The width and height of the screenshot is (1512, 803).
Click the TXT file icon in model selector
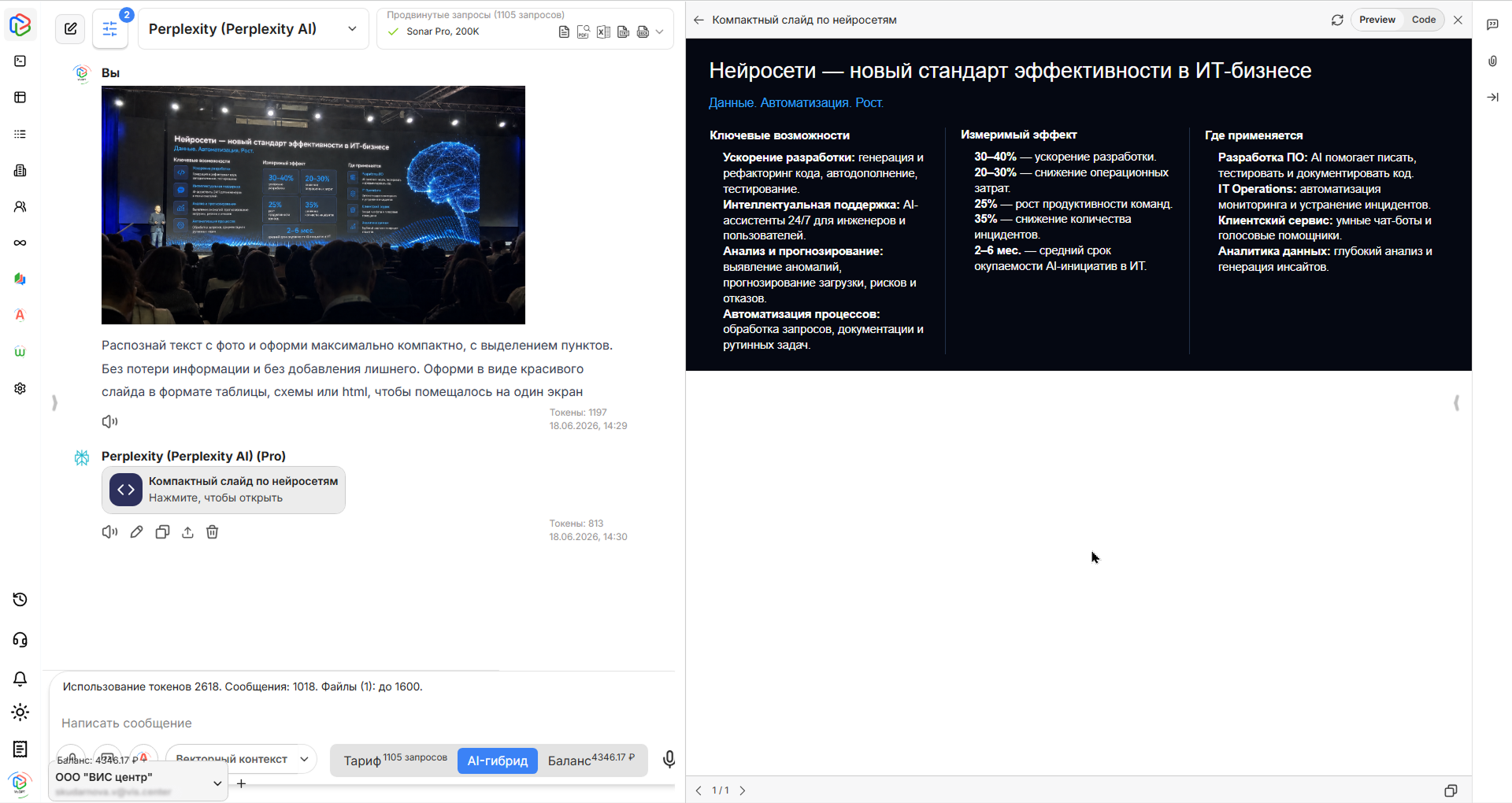tap(623, 32)
